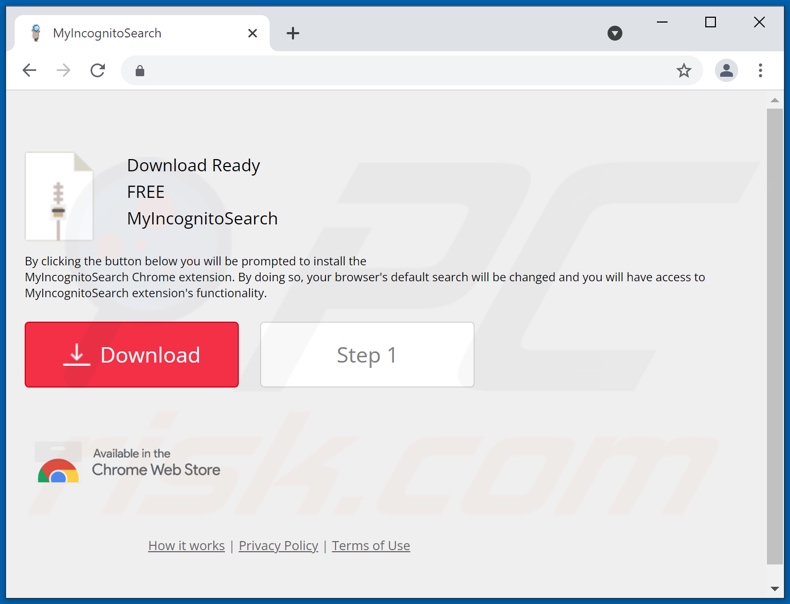Open the How it works link

pyautogui.click(x=186, y=546)
